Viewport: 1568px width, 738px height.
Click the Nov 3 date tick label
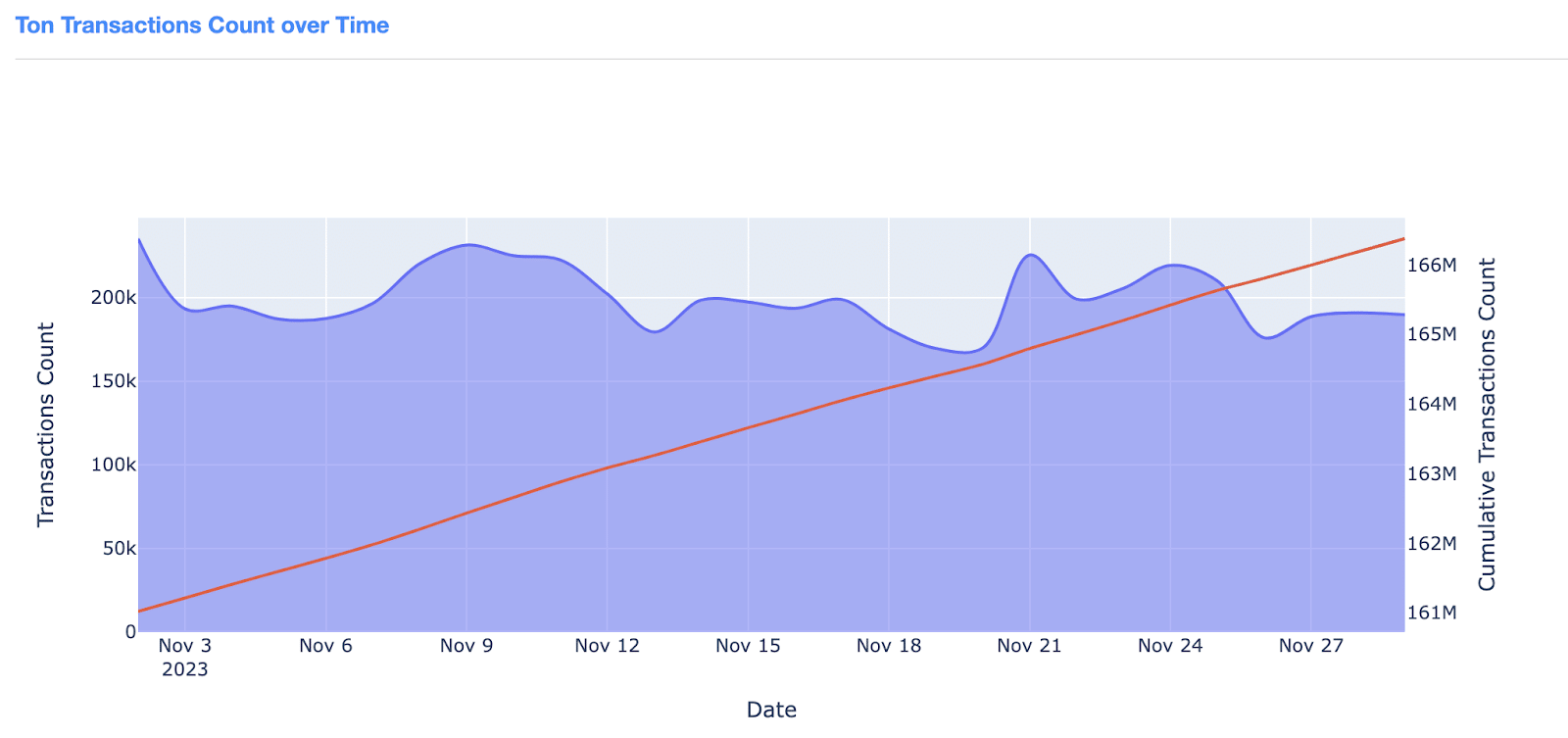click(x=184, y=646)
